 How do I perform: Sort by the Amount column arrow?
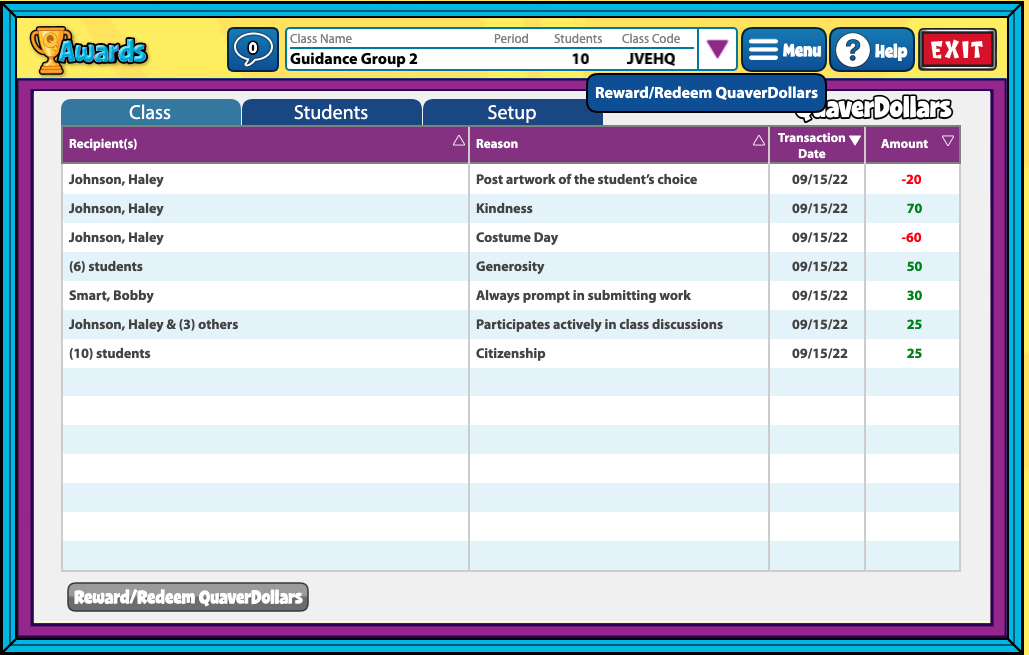tap(948, 140)
